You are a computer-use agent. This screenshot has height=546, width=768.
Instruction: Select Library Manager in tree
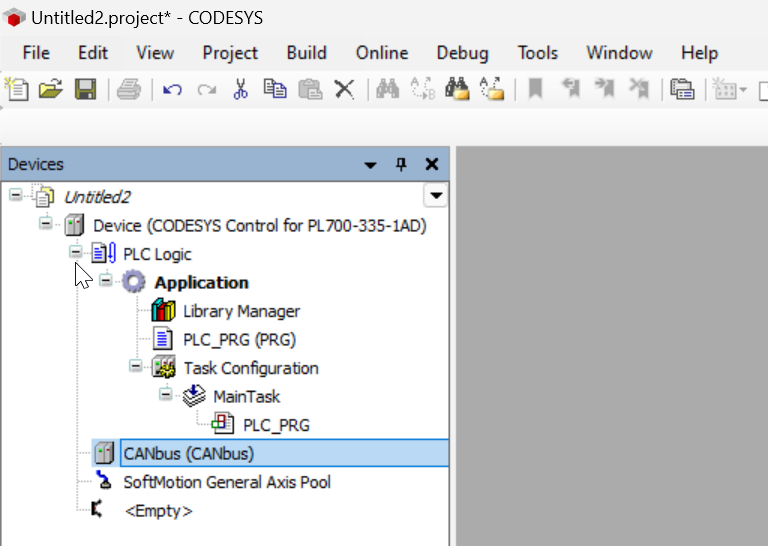(241, 311)
